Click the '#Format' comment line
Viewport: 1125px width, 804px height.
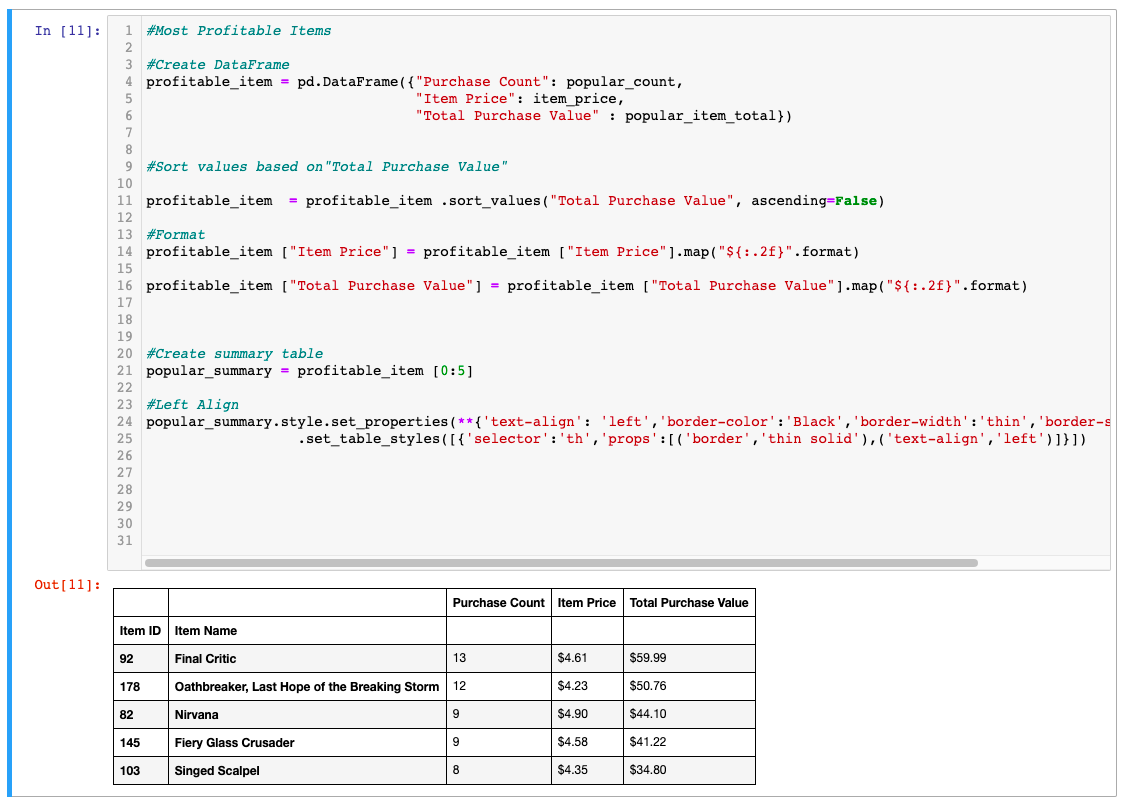tap(176, 235)
